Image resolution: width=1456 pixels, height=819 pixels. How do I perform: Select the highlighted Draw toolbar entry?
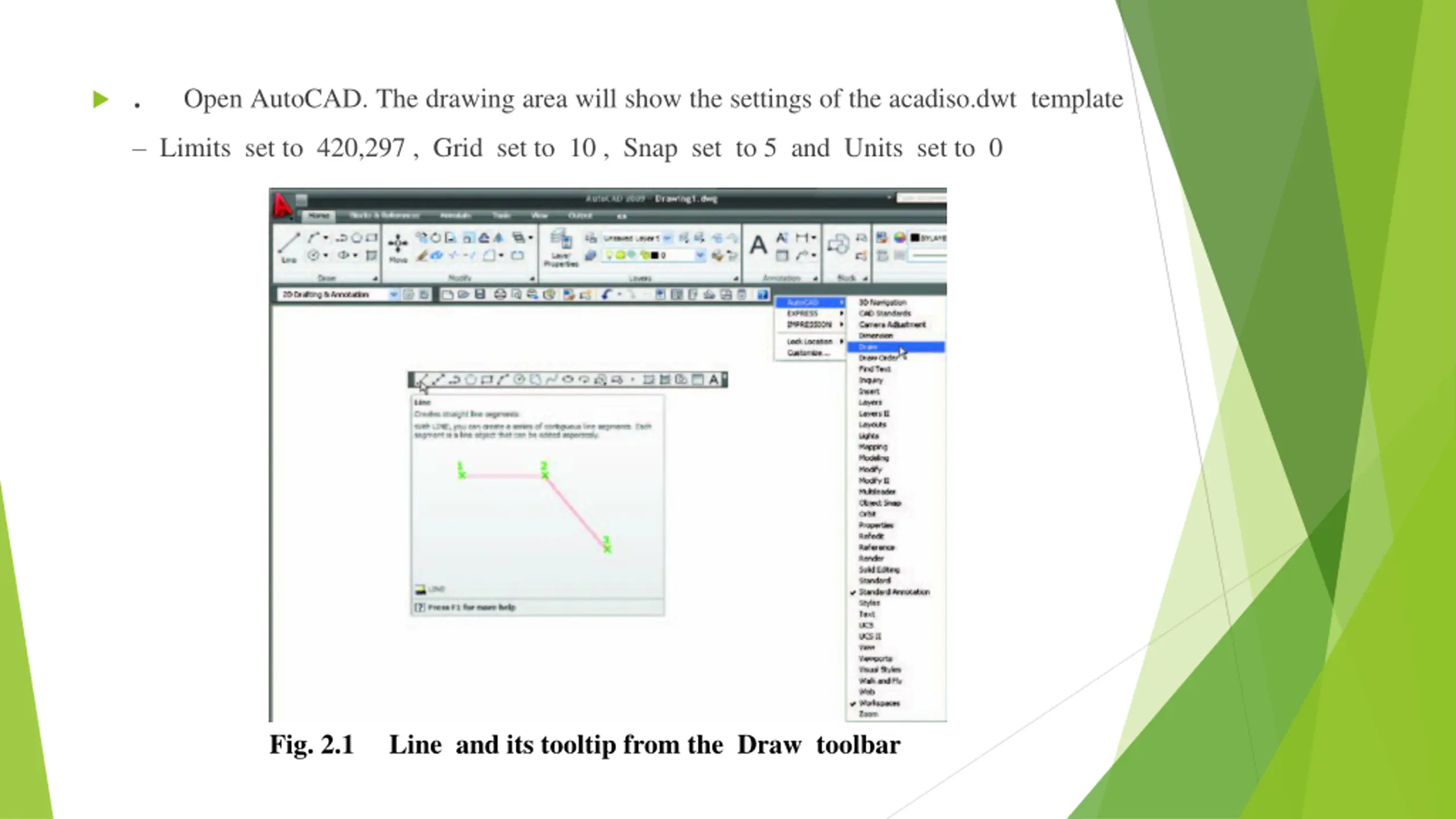(x=896, y=347)
